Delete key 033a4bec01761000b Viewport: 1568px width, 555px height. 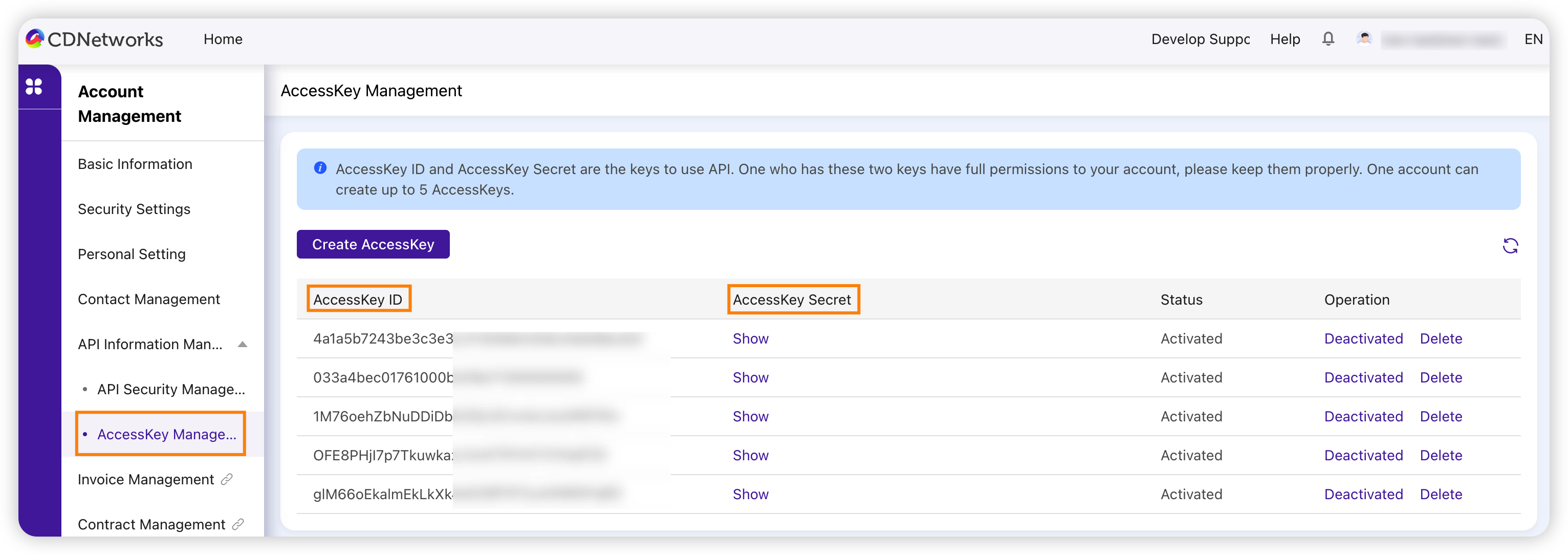[x=1441, y=378]
